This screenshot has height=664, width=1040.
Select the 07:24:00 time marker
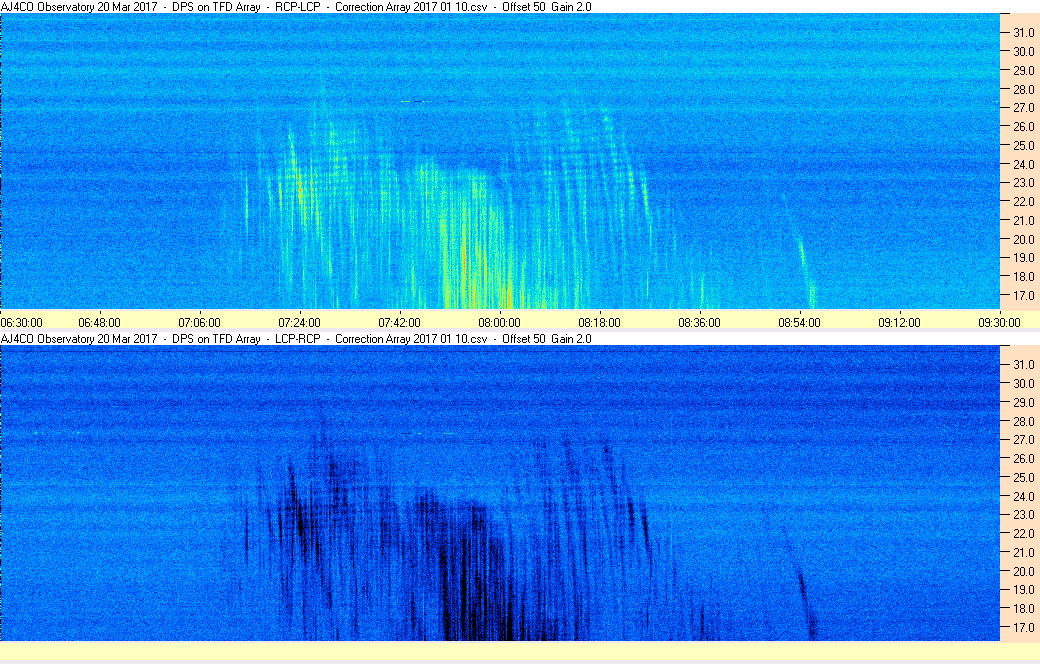point(299,322)
